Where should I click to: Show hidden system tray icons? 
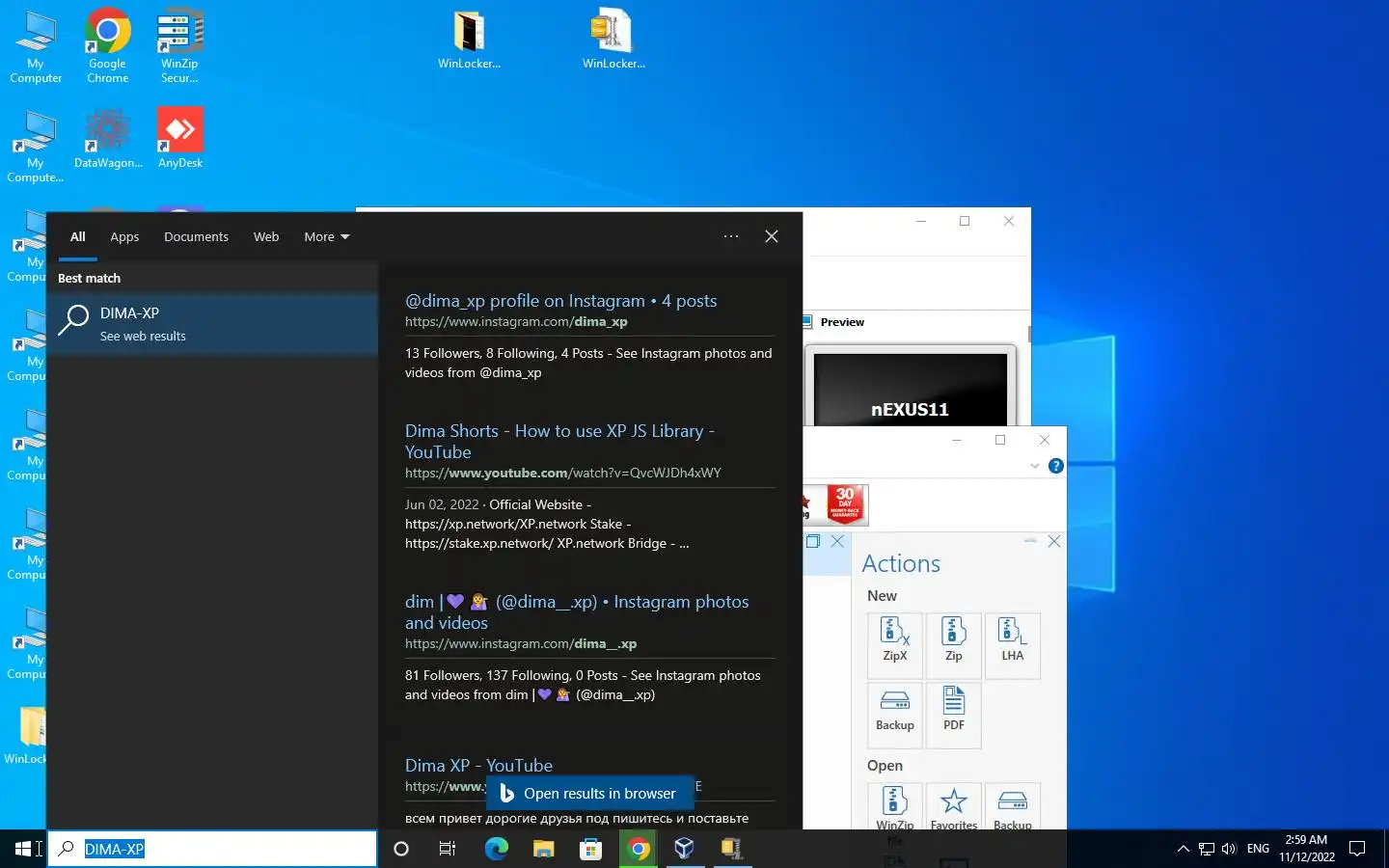[1184, 849]
